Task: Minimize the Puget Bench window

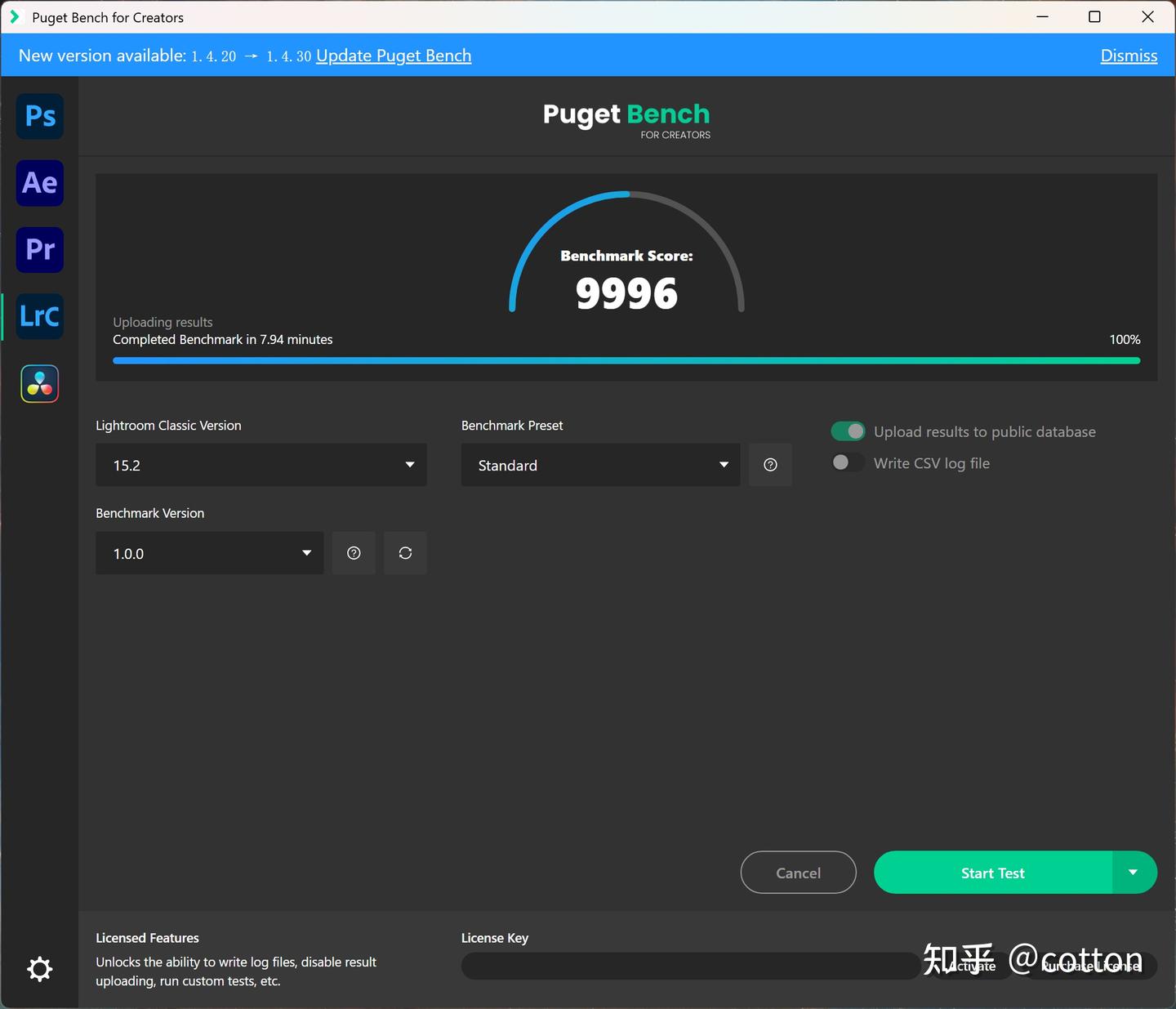Action: [1042, 17]
